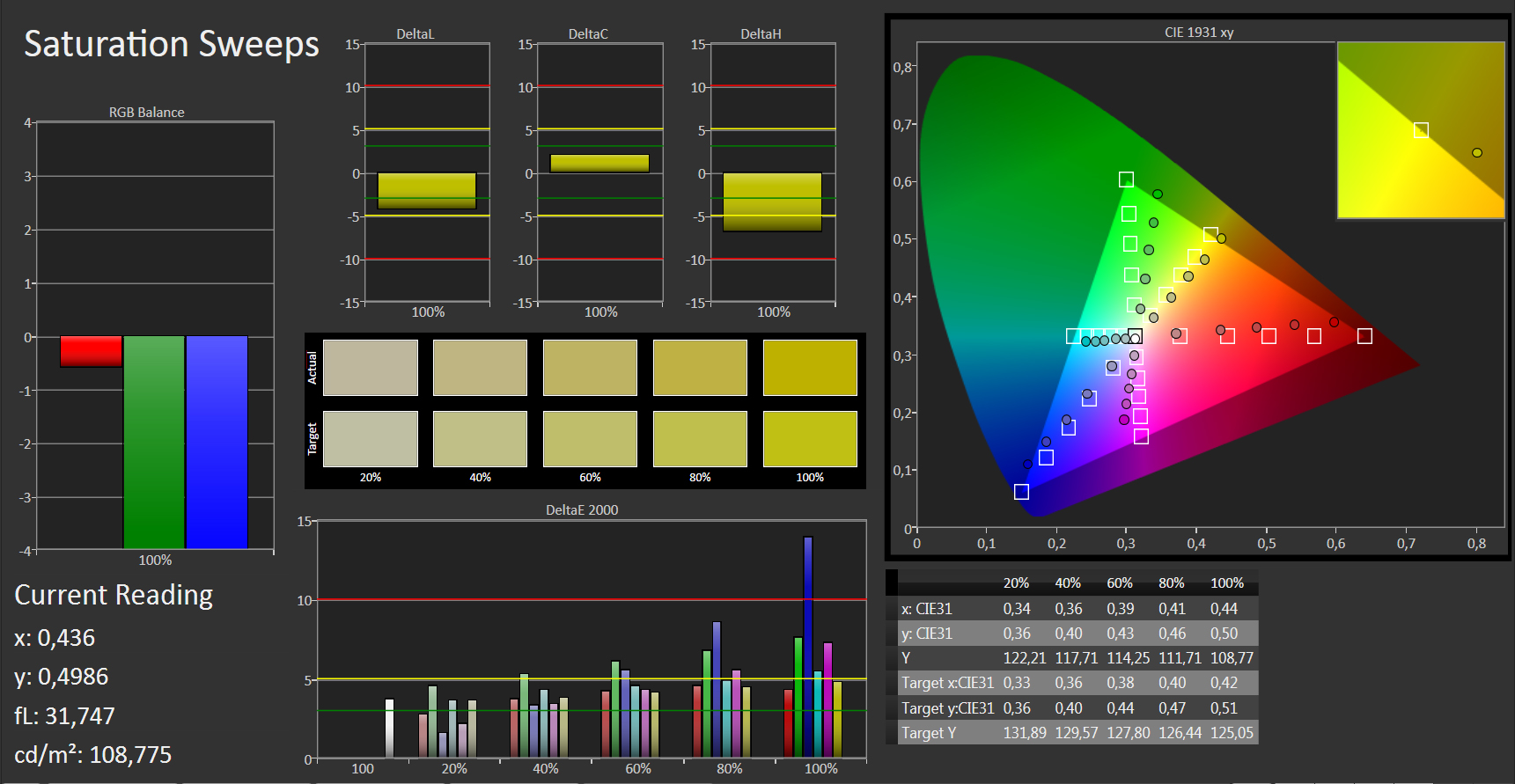Click the white bar above 100 in DeltaE 2000

pos(389,729)
